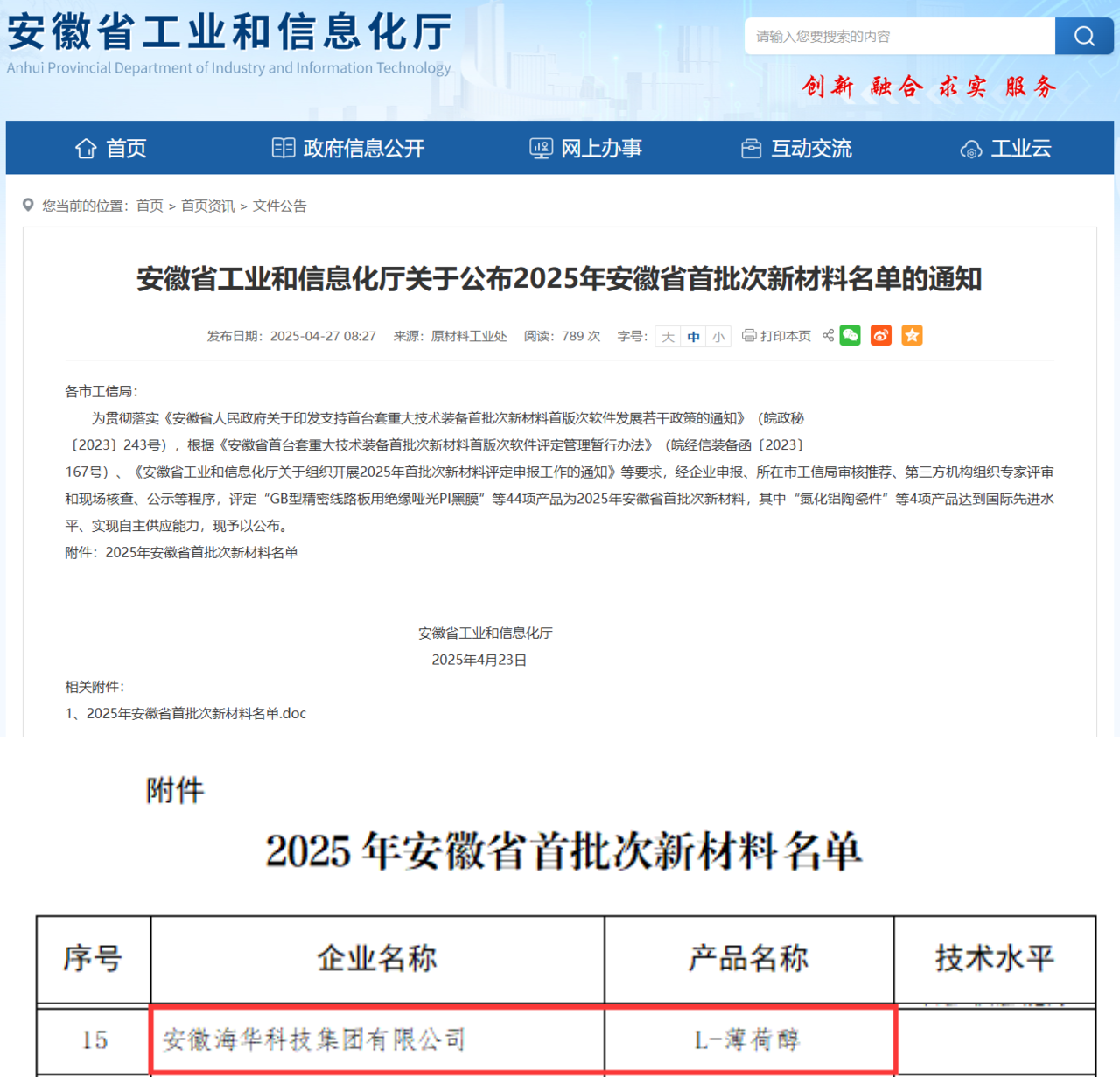Set font size to medium (中)

[x=693, y=337]
